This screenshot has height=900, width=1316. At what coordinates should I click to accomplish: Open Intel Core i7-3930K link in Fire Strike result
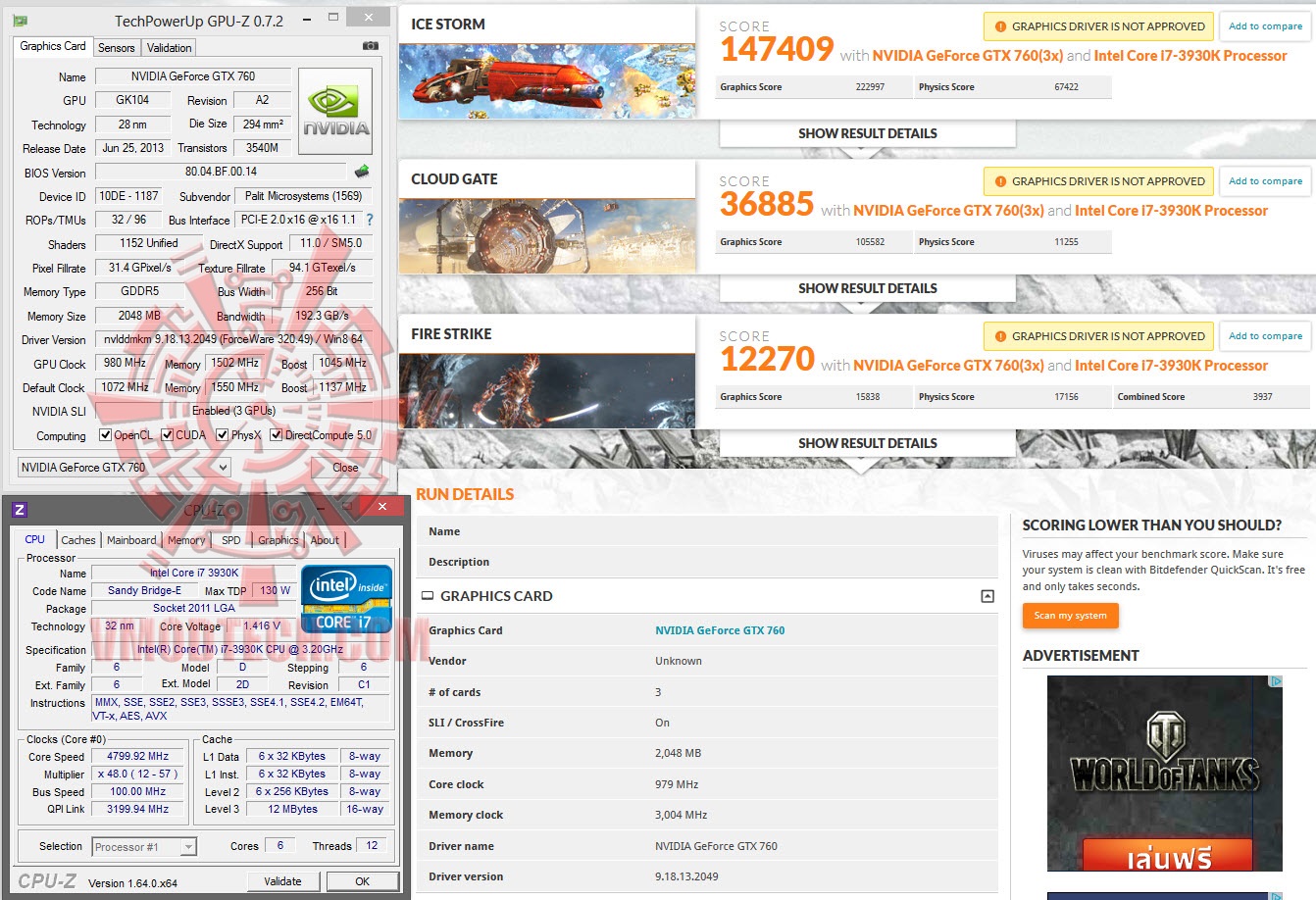1171,366
